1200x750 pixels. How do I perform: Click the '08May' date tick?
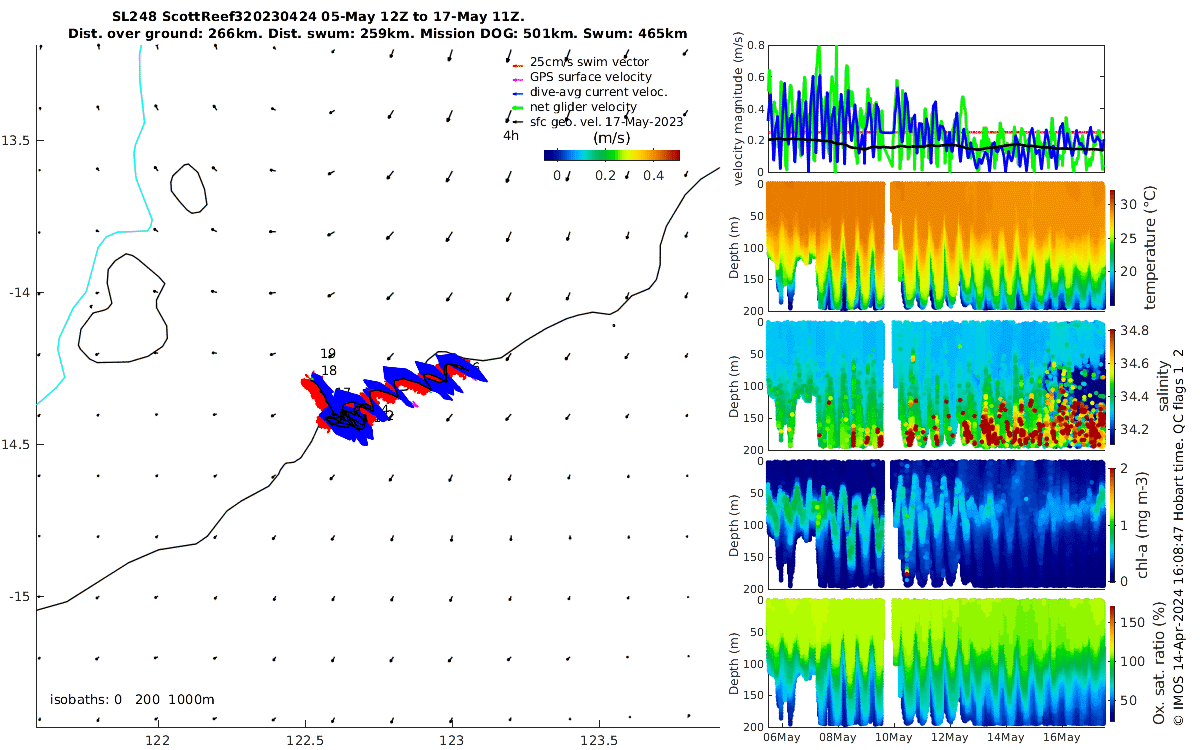[837, 737]
